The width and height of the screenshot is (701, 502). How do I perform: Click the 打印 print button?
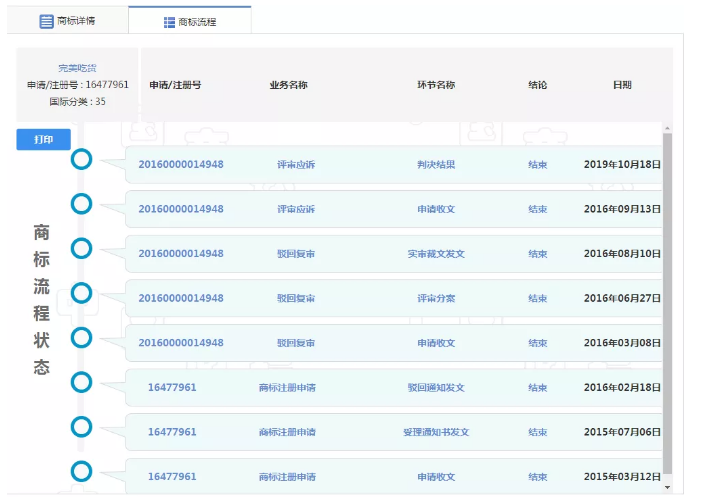[x=43, y=139]
